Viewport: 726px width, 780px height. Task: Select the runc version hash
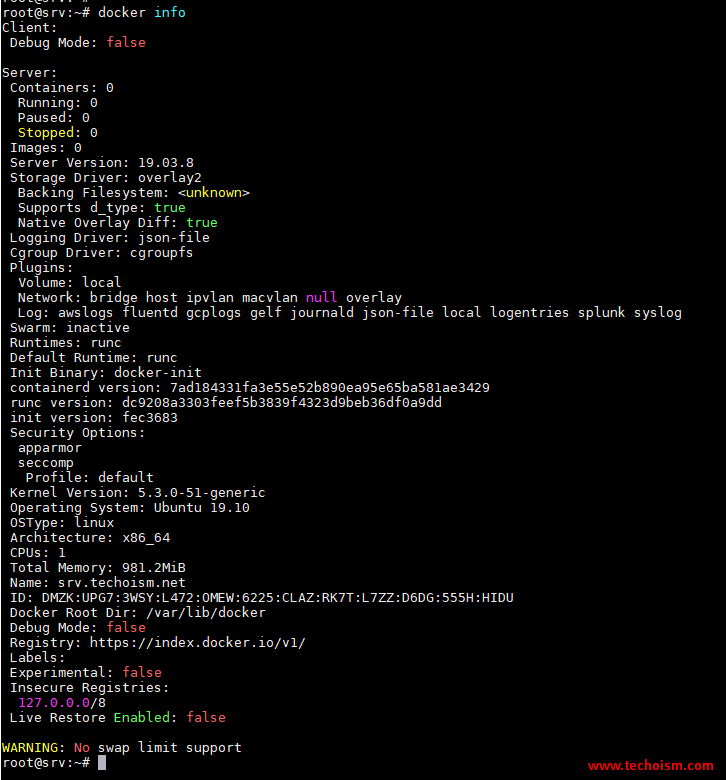point(282,402)
